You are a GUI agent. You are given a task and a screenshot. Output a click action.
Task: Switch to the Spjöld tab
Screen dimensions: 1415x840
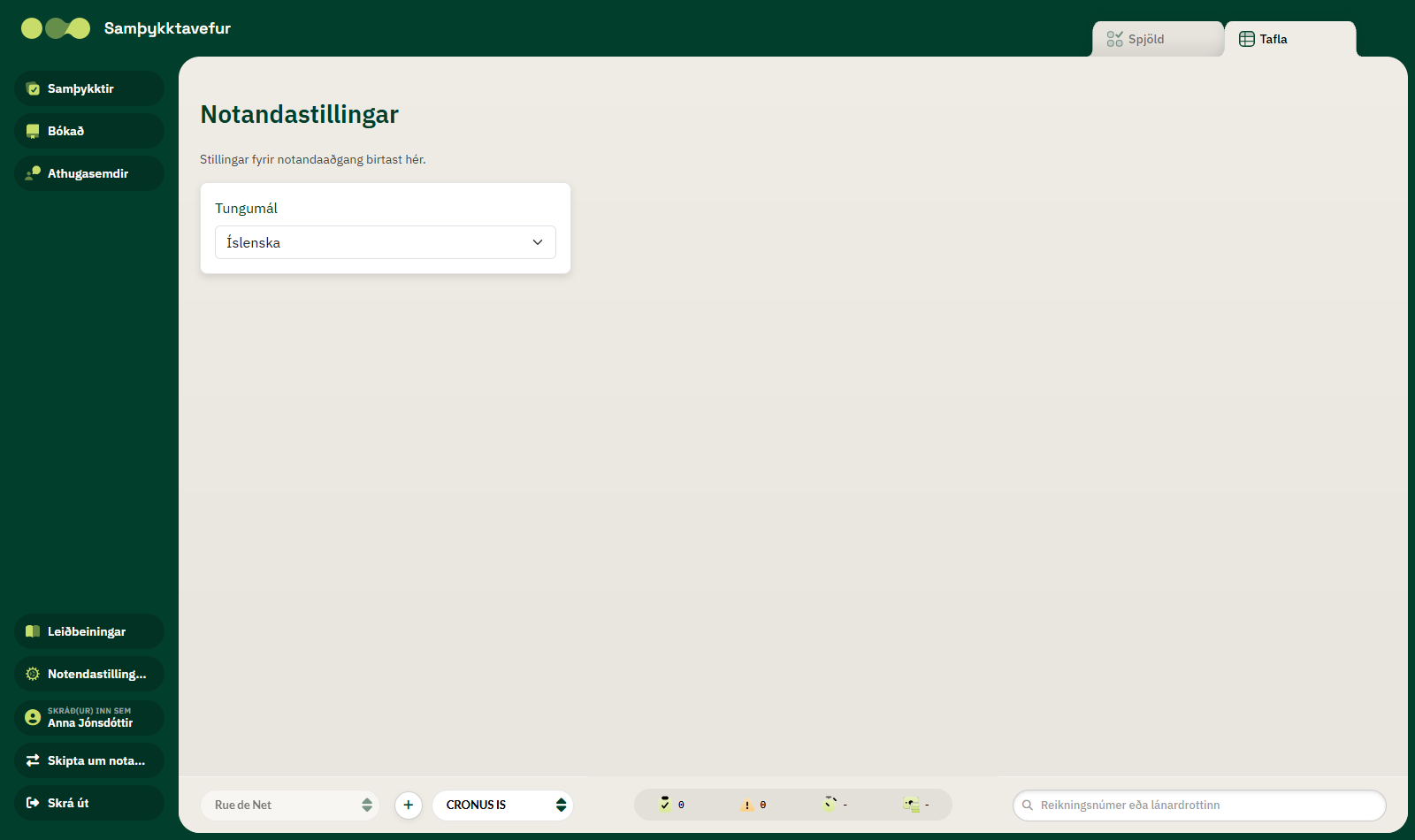pos(1158,39)
